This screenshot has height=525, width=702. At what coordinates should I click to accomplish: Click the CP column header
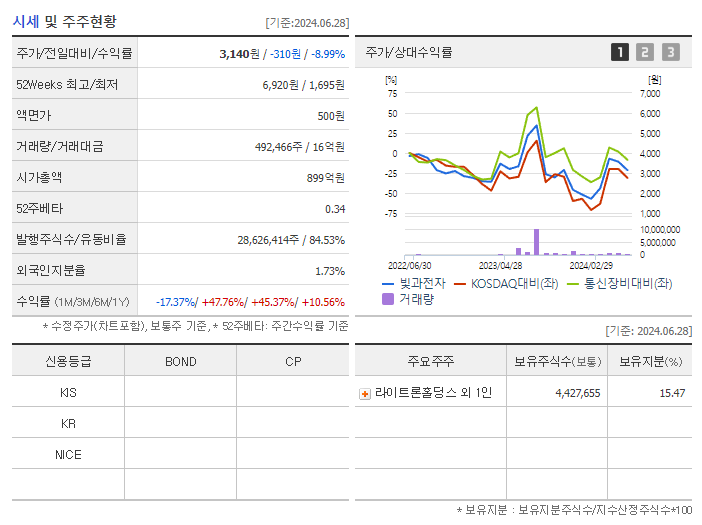point(293,361)
